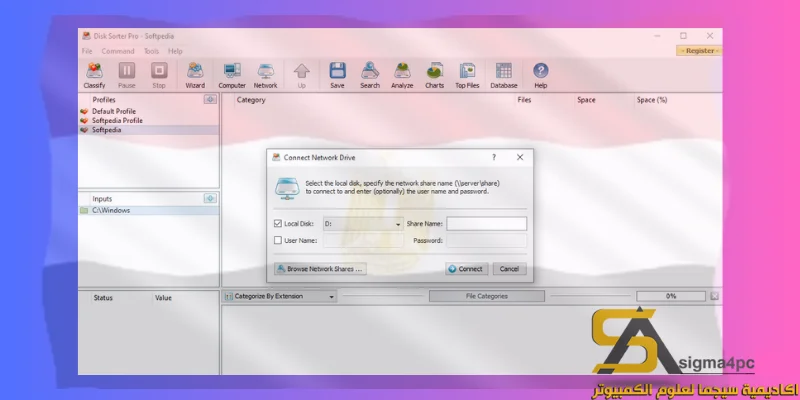The image size is (800, 400).
Task: Open the File menu
Action: pyautogui.click(x=87, y=51)
